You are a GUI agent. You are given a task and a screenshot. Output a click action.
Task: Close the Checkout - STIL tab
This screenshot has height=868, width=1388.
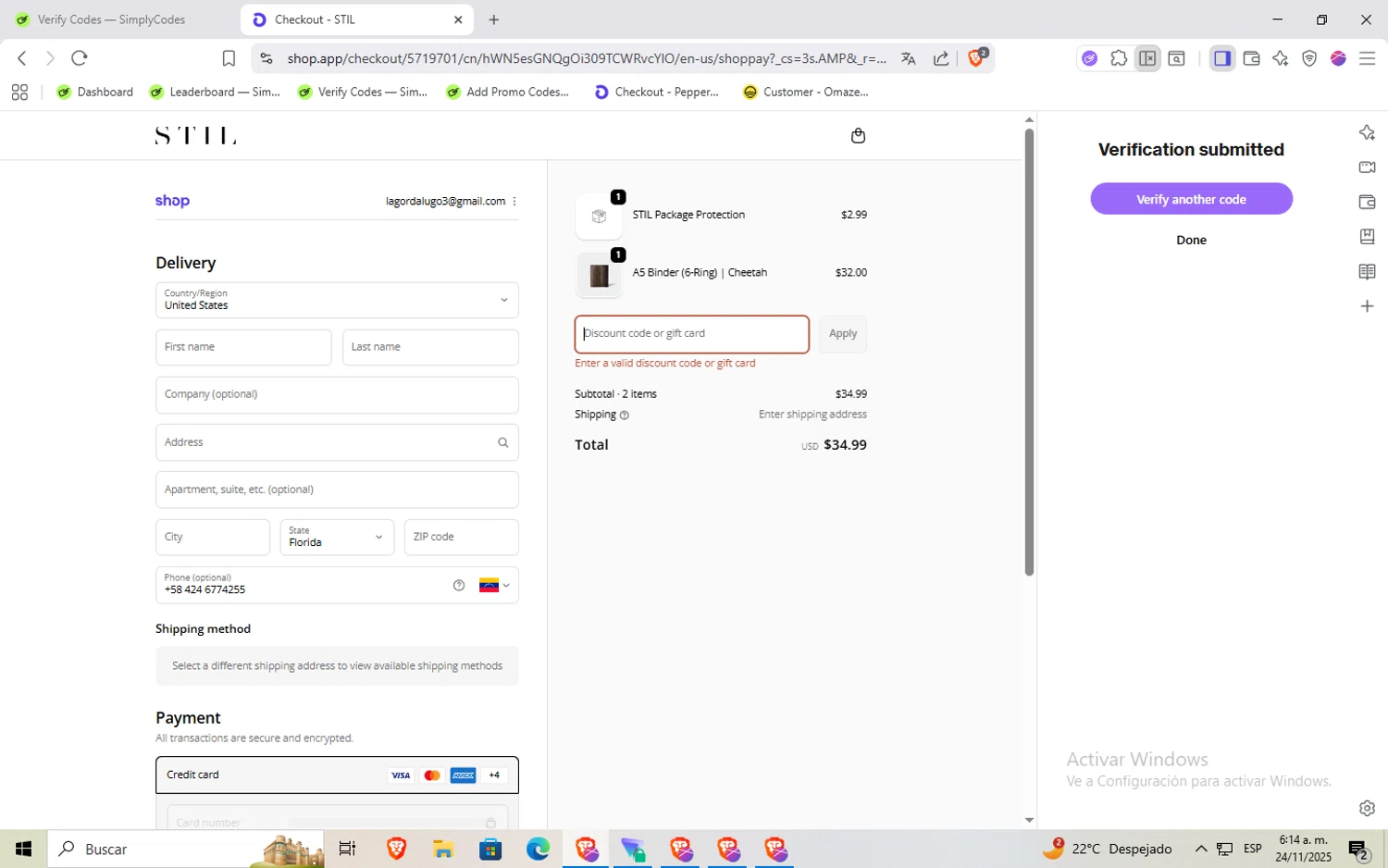[x=458, y=19]
